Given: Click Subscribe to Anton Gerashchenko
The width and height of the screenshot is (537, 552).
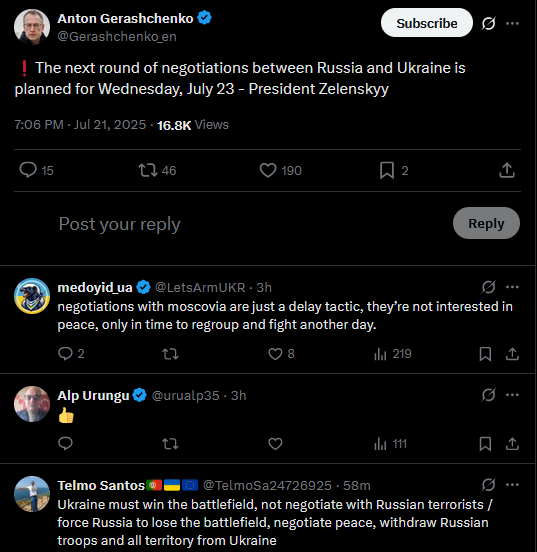Looking at the screenshot, I should (426, 23).
